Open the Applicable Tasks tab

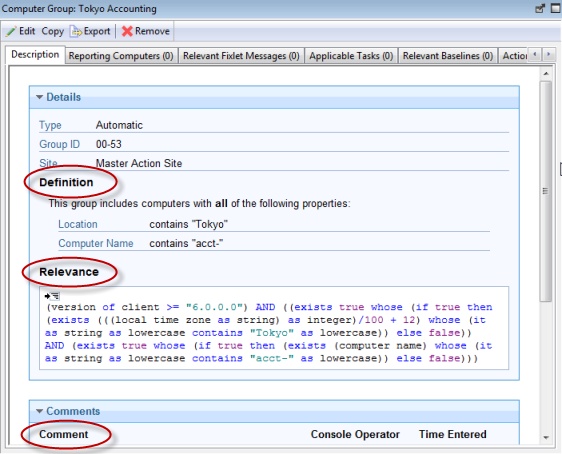point(351,56)
